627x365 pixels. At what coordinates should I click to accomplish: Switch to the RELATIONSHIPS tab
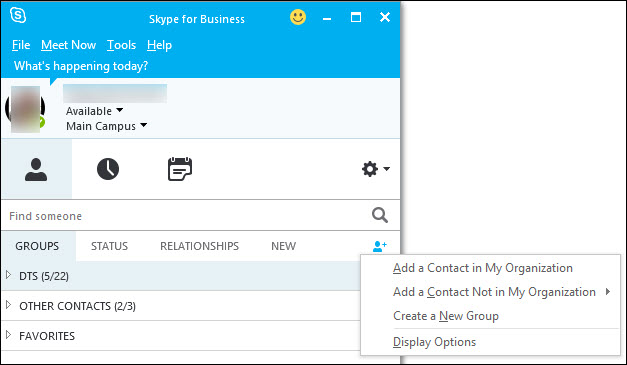coord(199,246)
